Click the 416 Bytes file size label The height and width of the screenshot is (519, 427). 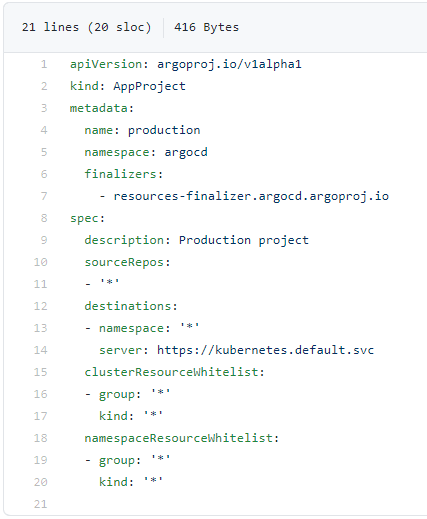tap(206, 27)
